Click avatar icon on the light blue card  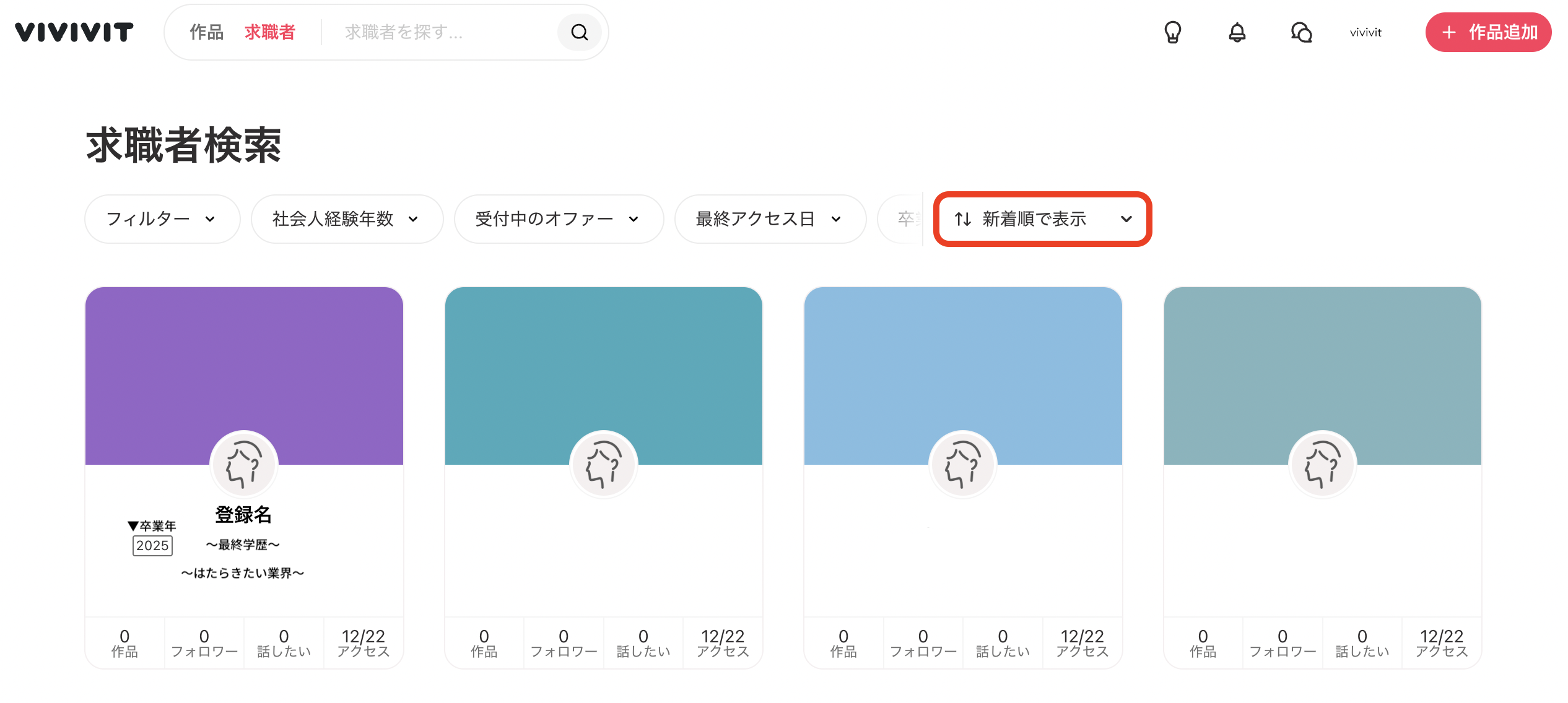pos(963,464)
